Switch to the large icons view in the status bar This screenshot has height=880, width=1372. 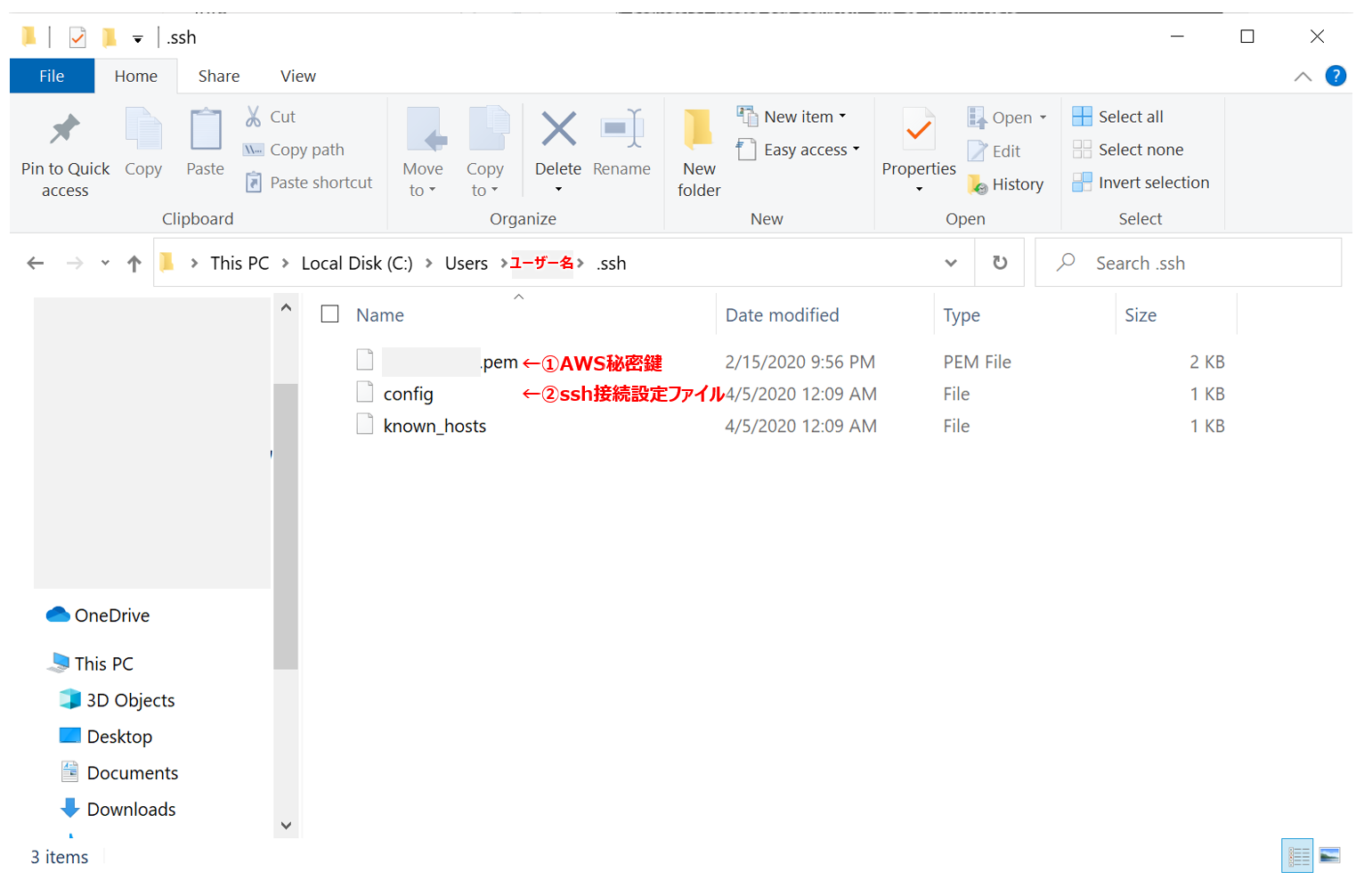click(1329, 856)
